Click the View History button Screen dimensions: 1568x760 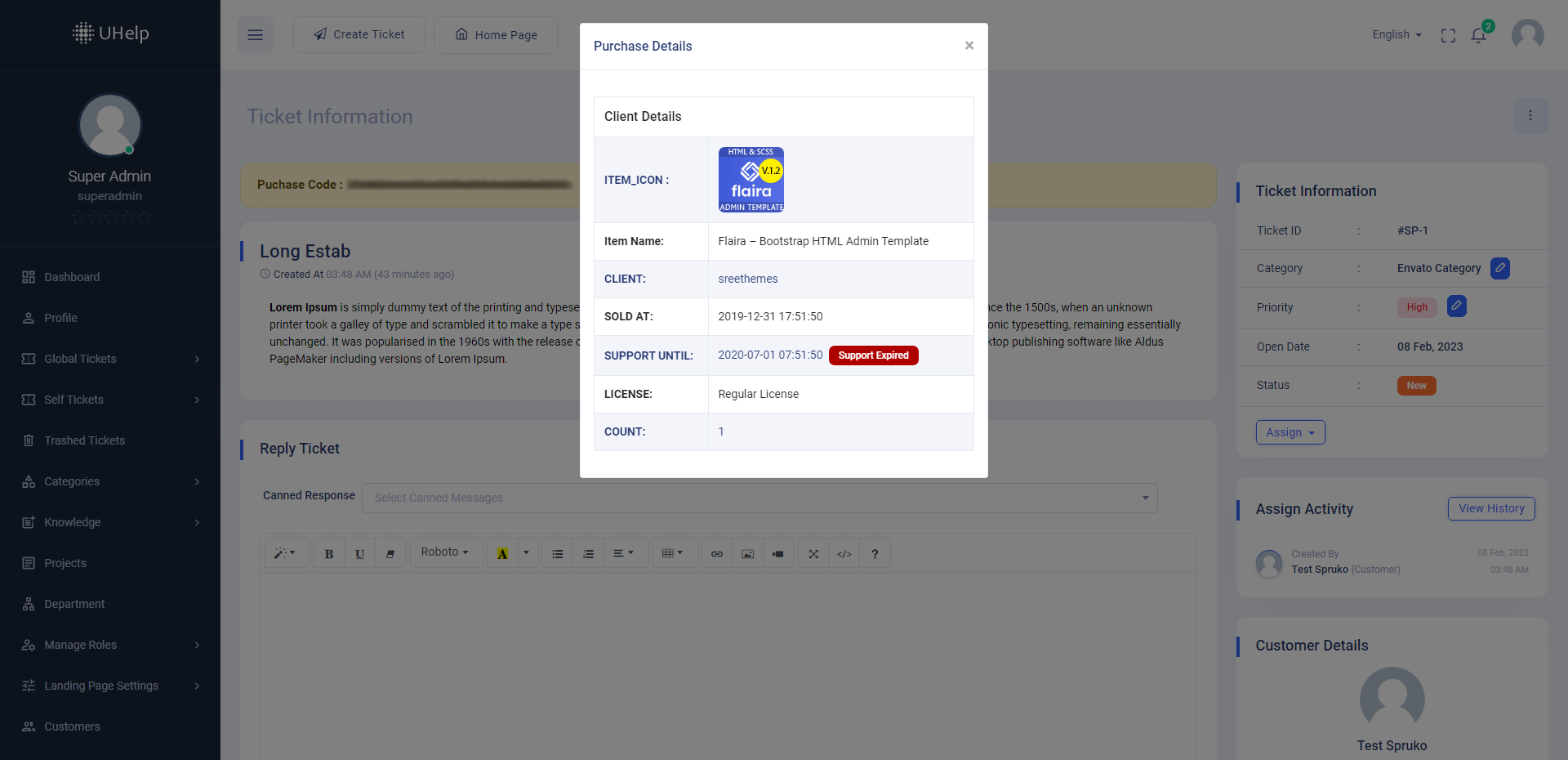tap(1491, 508)
